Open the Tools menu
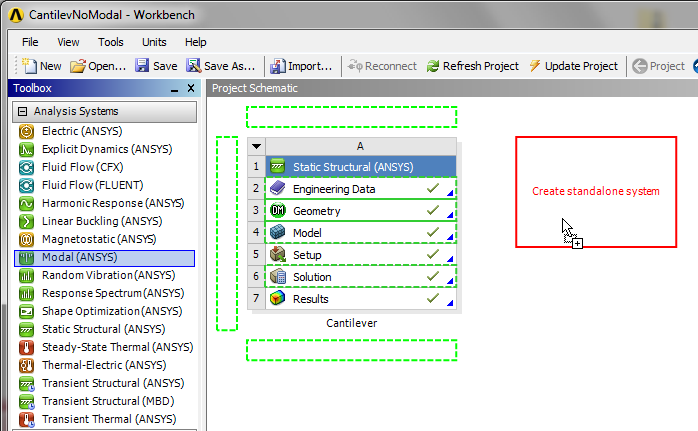The width and height of the screenshot is (698, 431). 110,42
